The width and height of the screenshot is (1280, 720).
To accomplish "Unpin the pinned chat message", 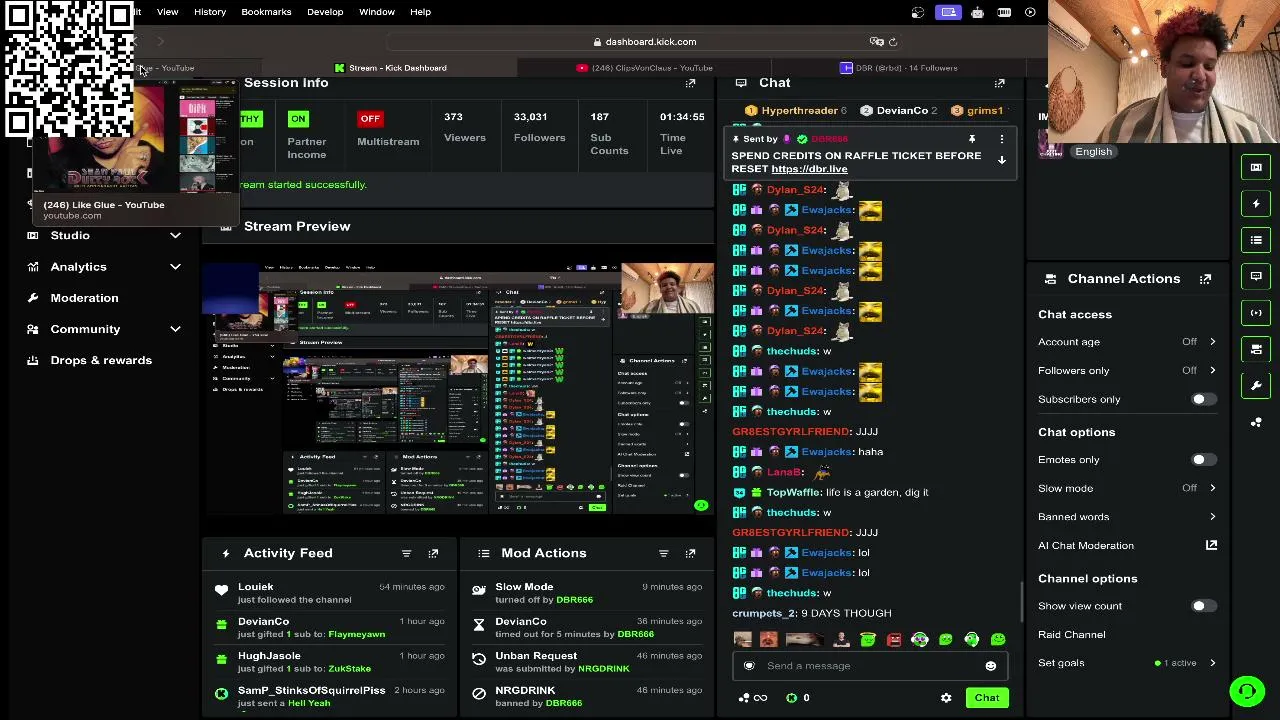I will coord(971,139).
